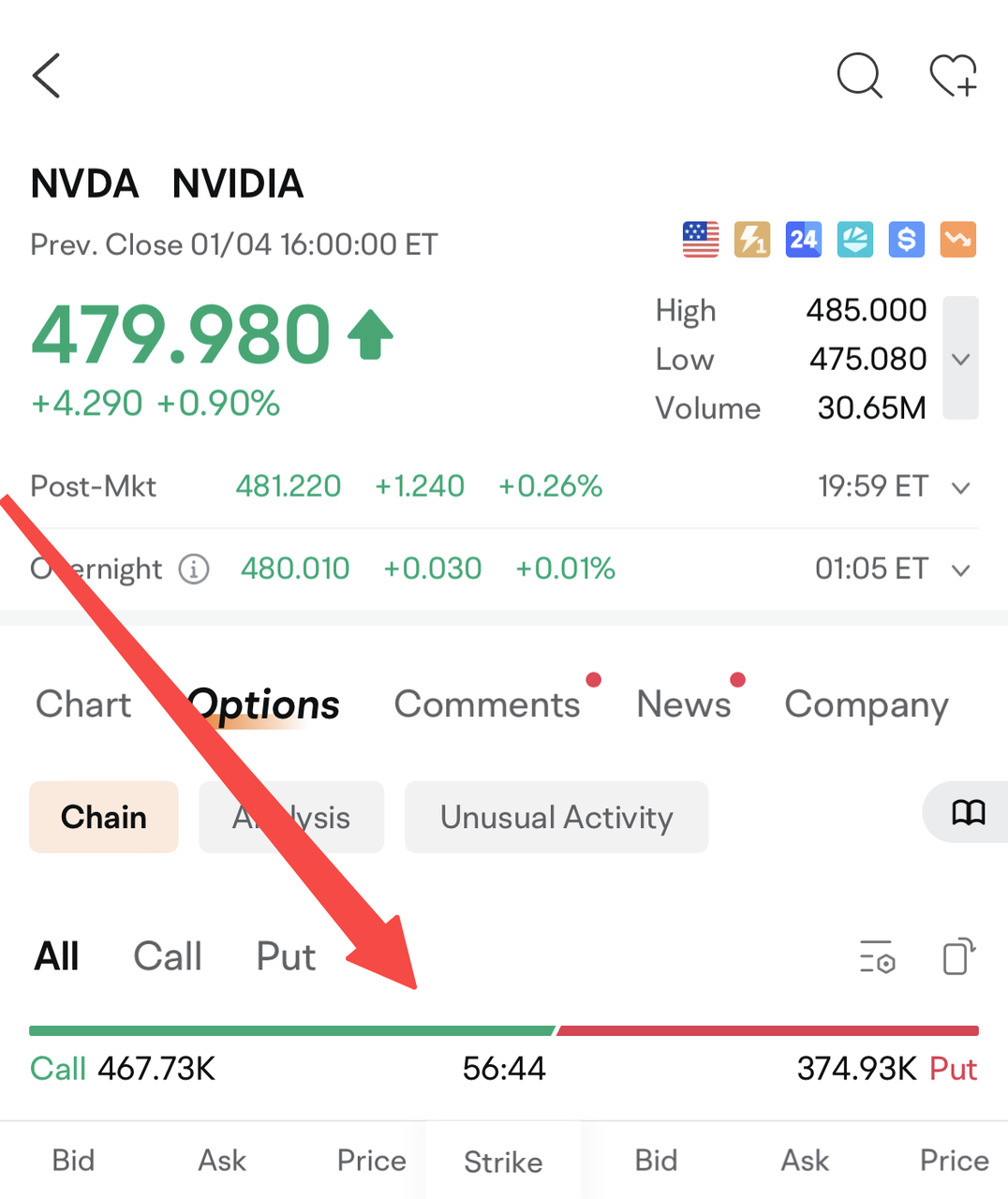This screenshot has height=1199, width=1008.
Task: Expand the Overnight row chevron
Action: 960,570
